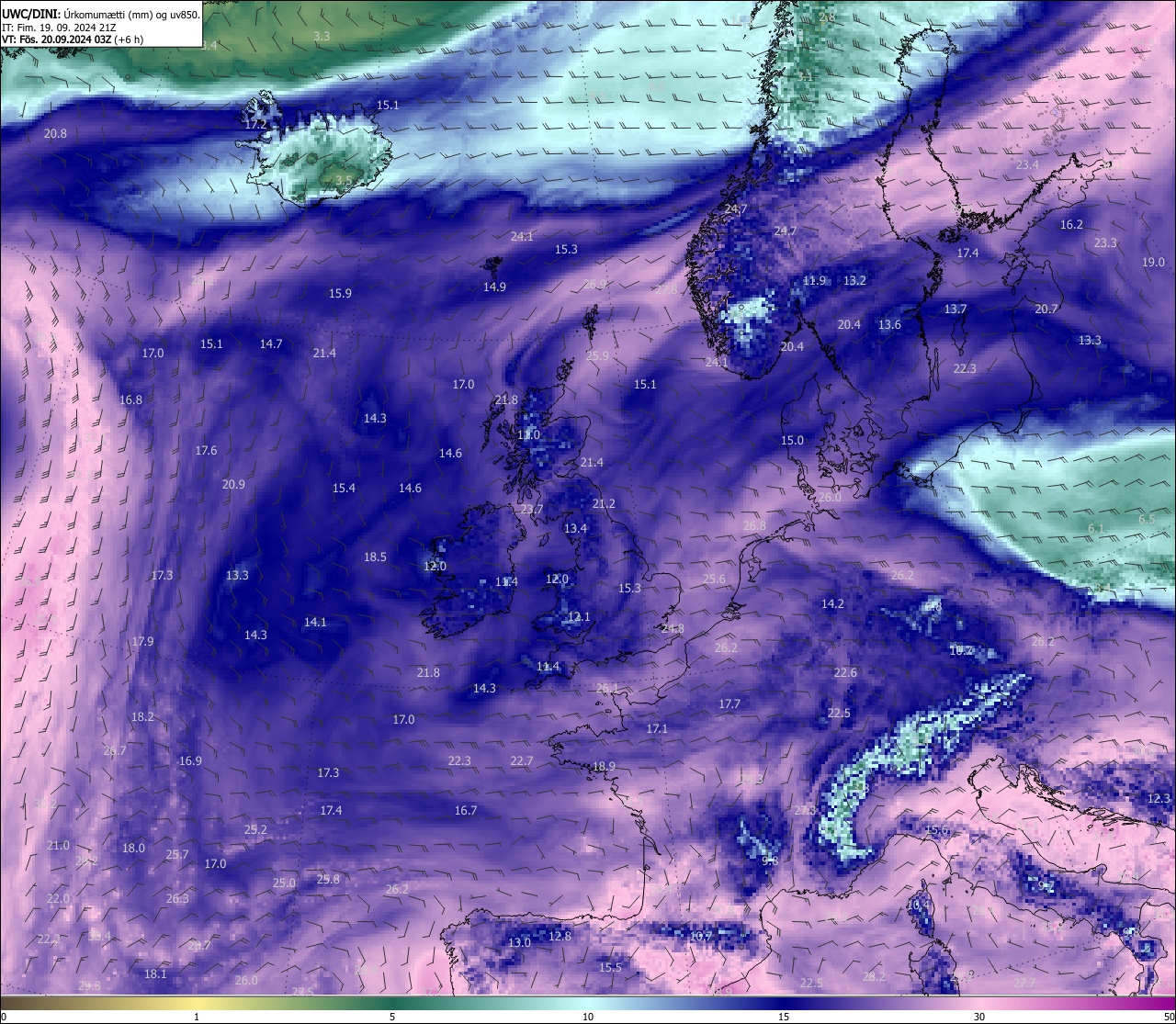Click the 6.1 value in the green area

click(x=1095, y=528)
